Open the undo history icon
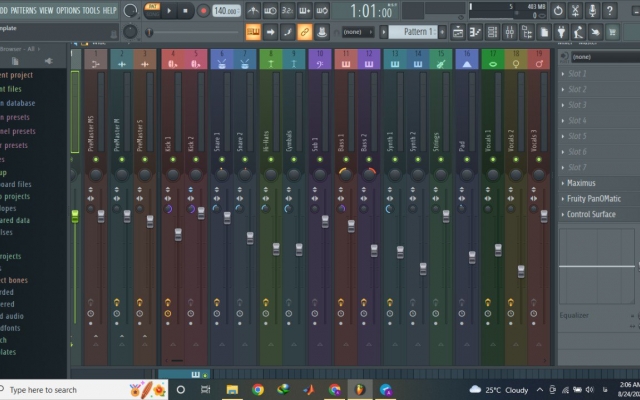Image resolution: width=640 pixels, height=400 pixels. [x=558, y=11]
